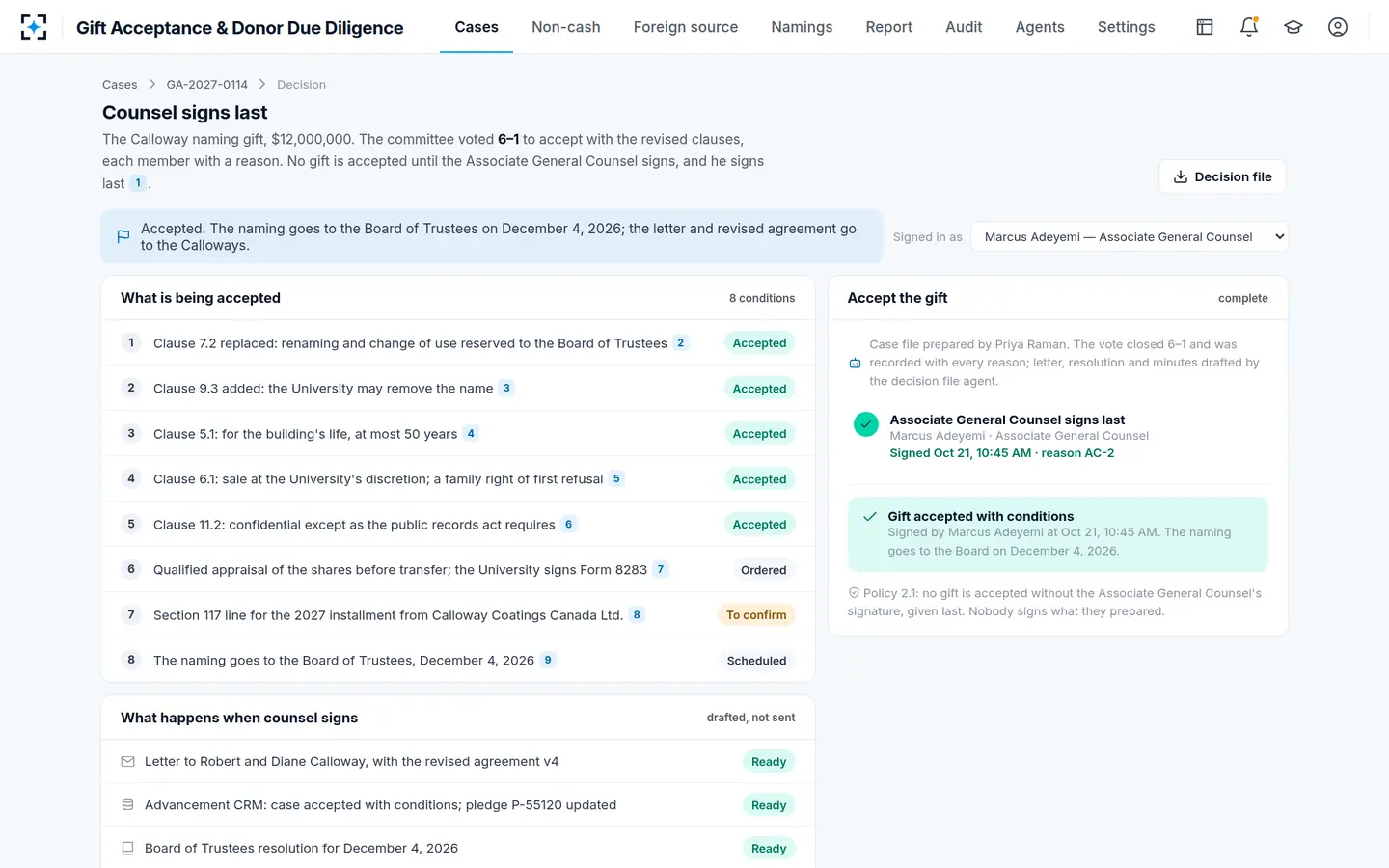Click the app logo icon
This screenshot has height=868, width=1389.
point(34,27)
